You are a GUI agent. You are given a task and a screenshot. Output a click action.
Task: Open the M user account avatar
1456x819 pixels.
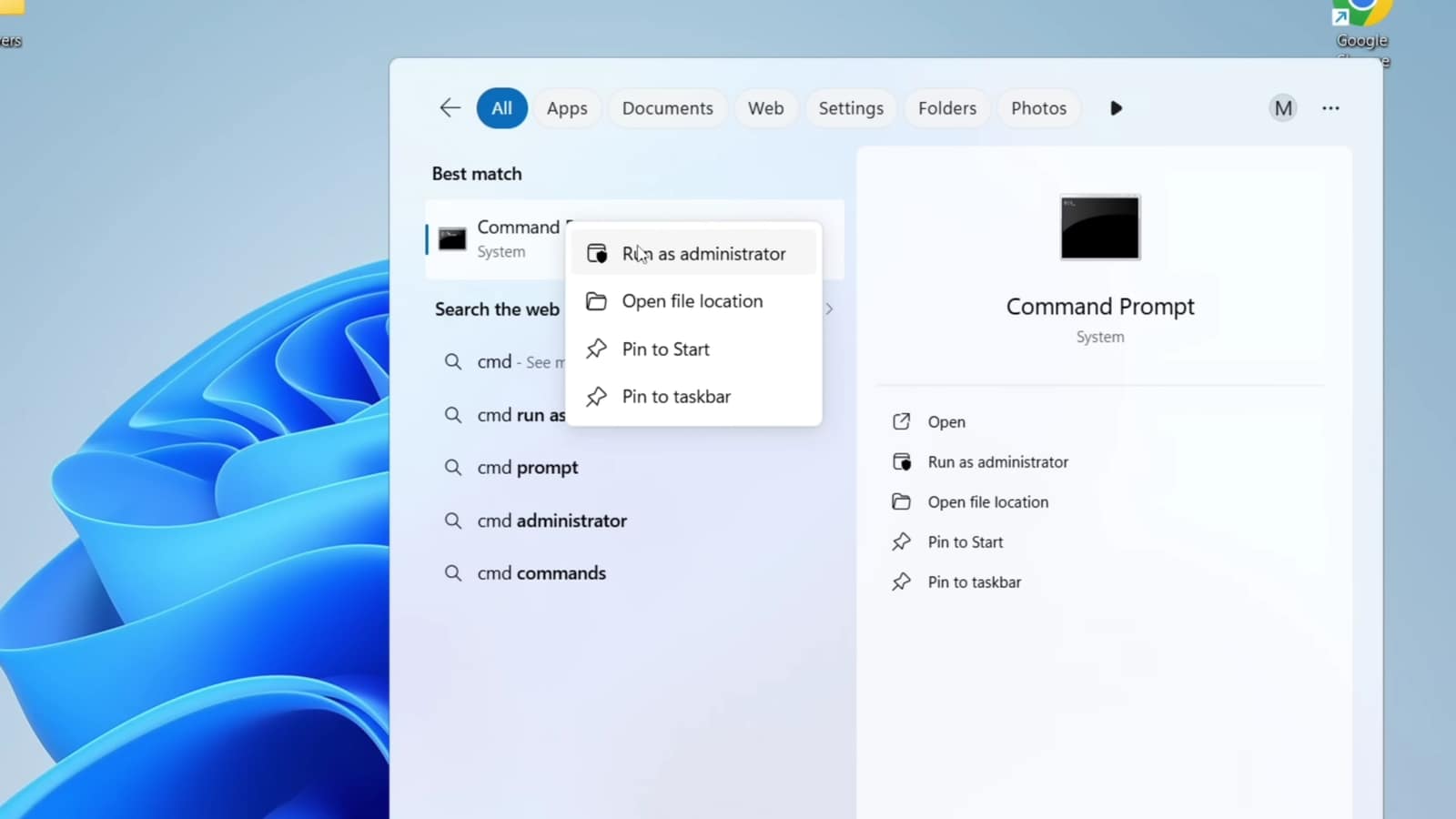coord(1283,108)
